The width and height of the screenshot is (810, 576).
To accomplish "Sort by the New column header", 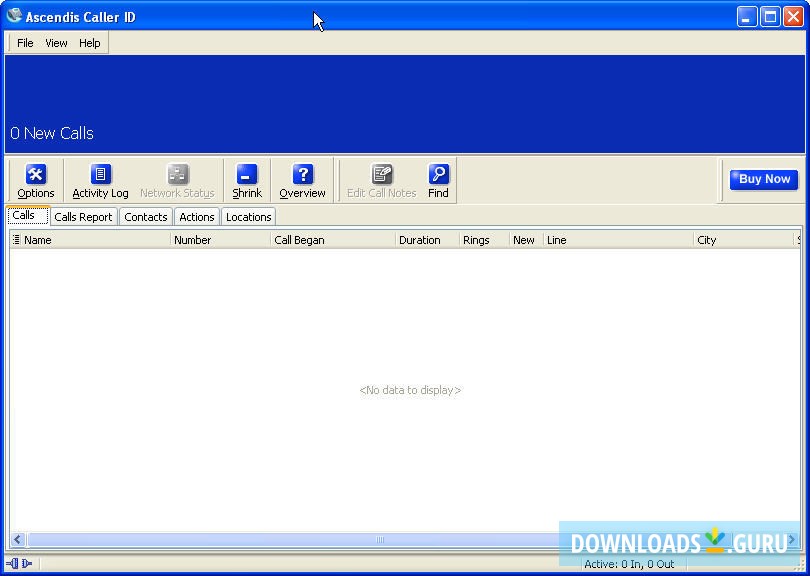I will [526, 240].
